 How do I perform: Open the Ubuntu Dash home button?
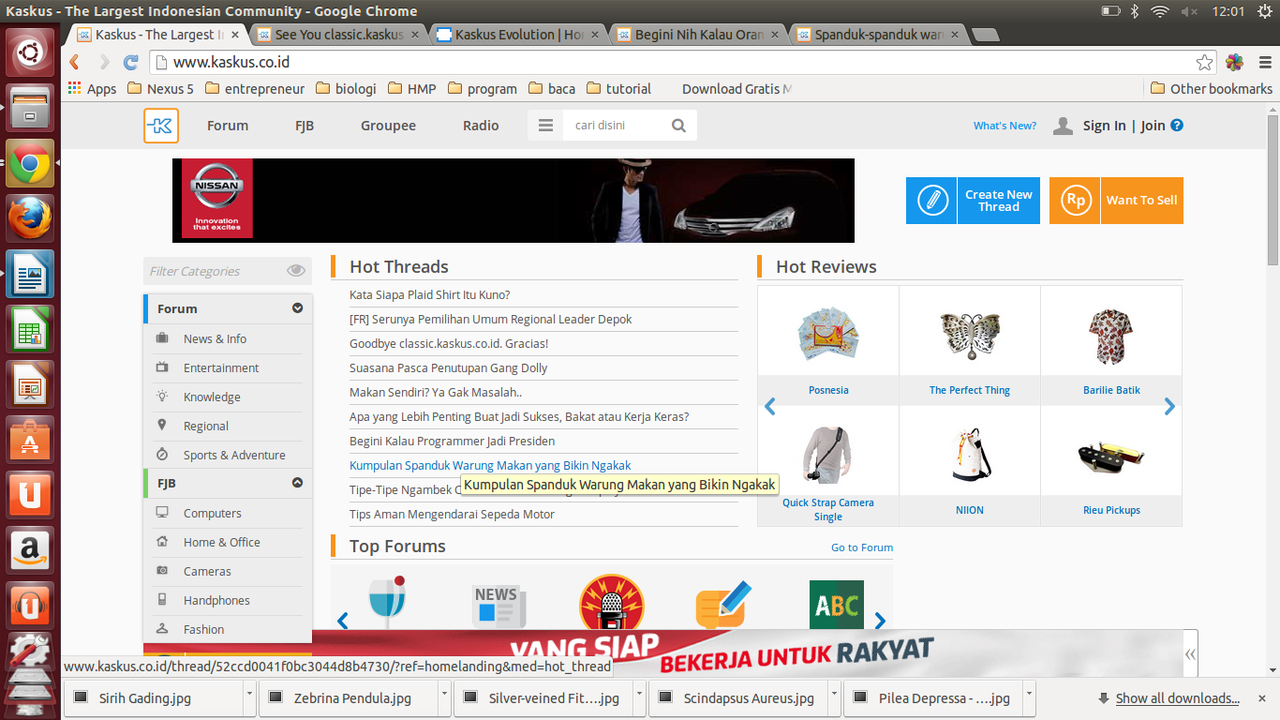pos(30,53)
